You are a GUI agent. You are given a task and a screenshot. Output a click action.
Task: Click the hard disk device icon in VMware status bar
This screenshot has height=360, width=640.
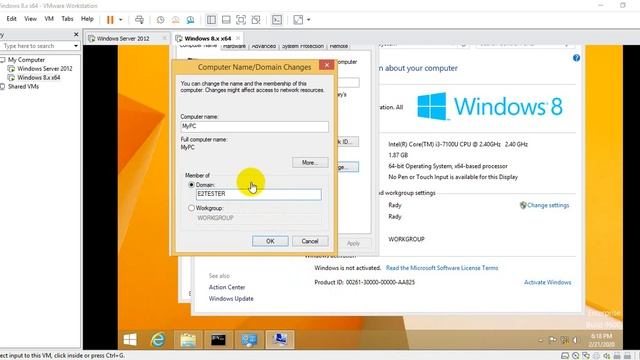pyautogui.click(x=565, y=356)
